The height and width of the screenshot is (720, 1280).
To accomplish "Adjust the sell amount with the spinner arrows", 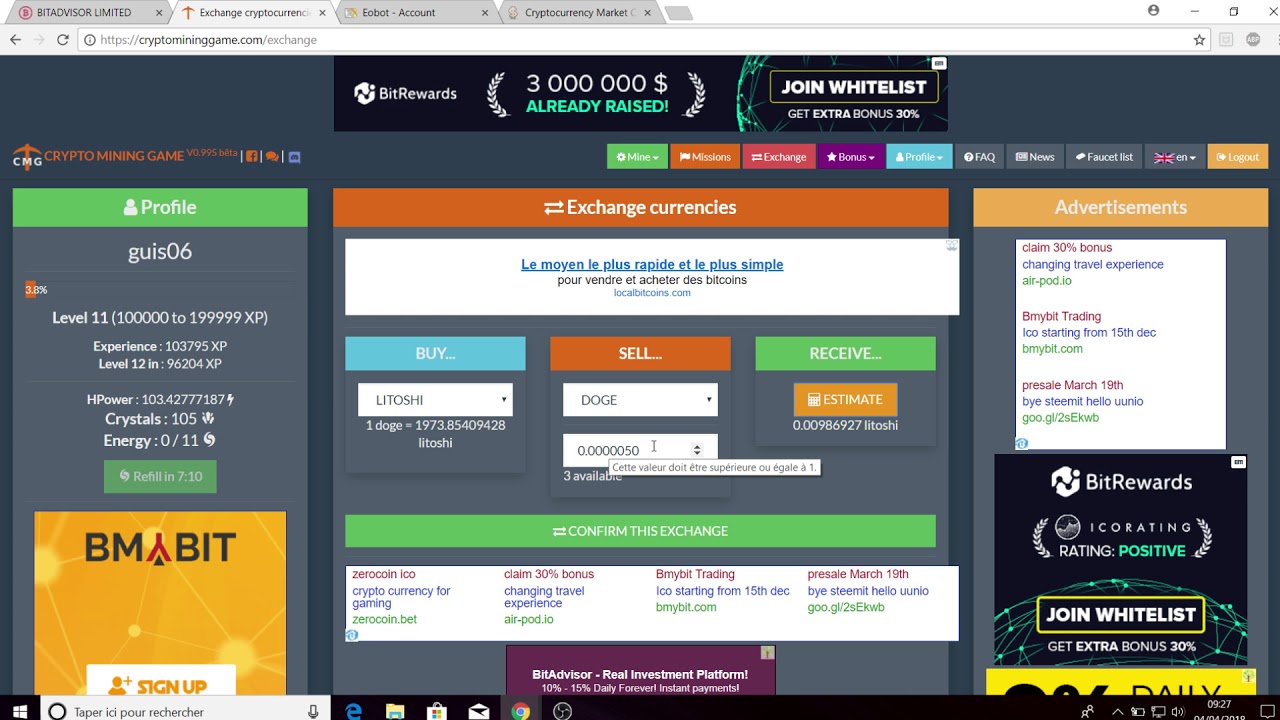I will click(x=697, y=450).
